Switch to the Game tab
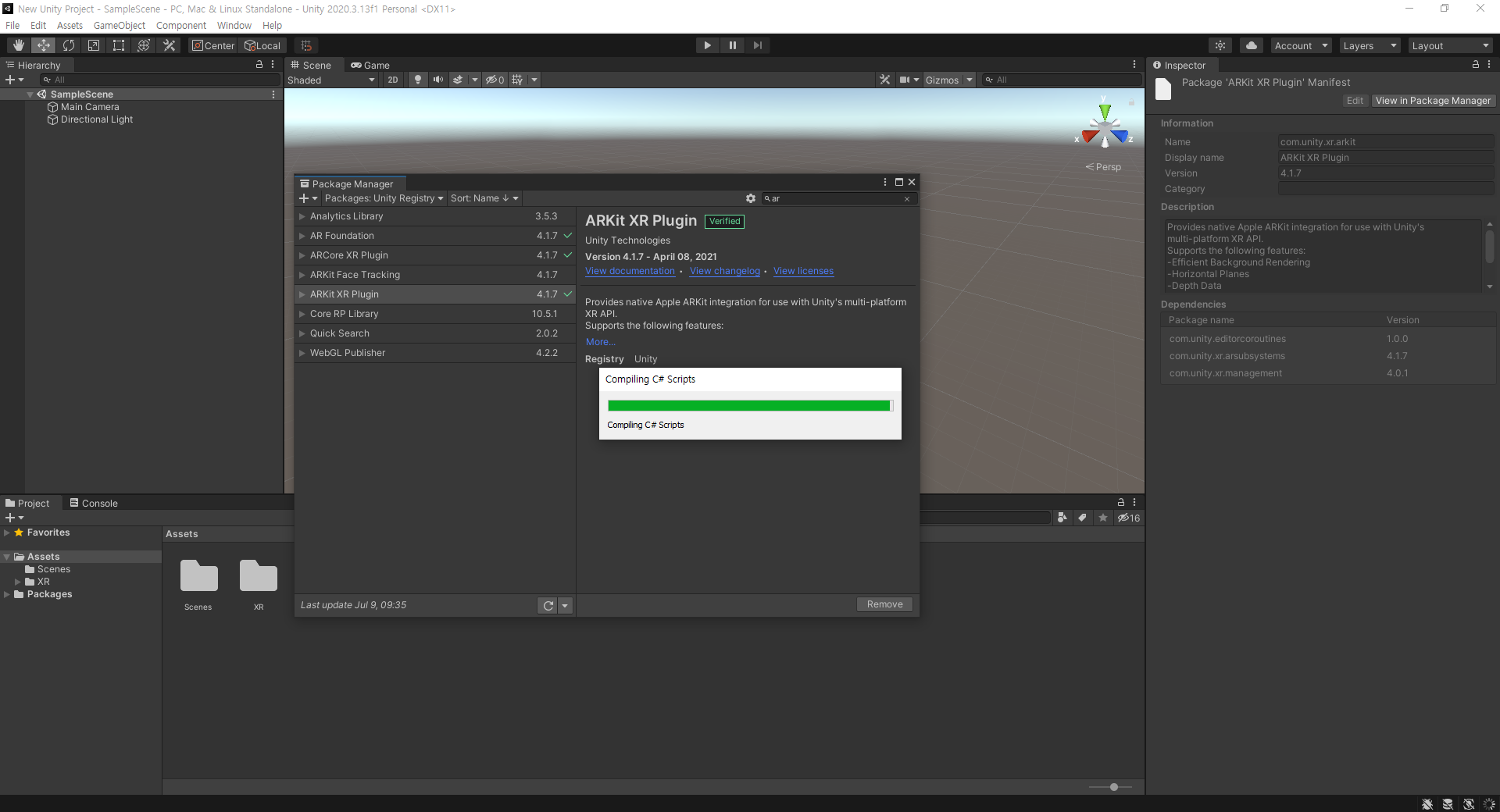The image size is (1500, 812). pos(370,65)
